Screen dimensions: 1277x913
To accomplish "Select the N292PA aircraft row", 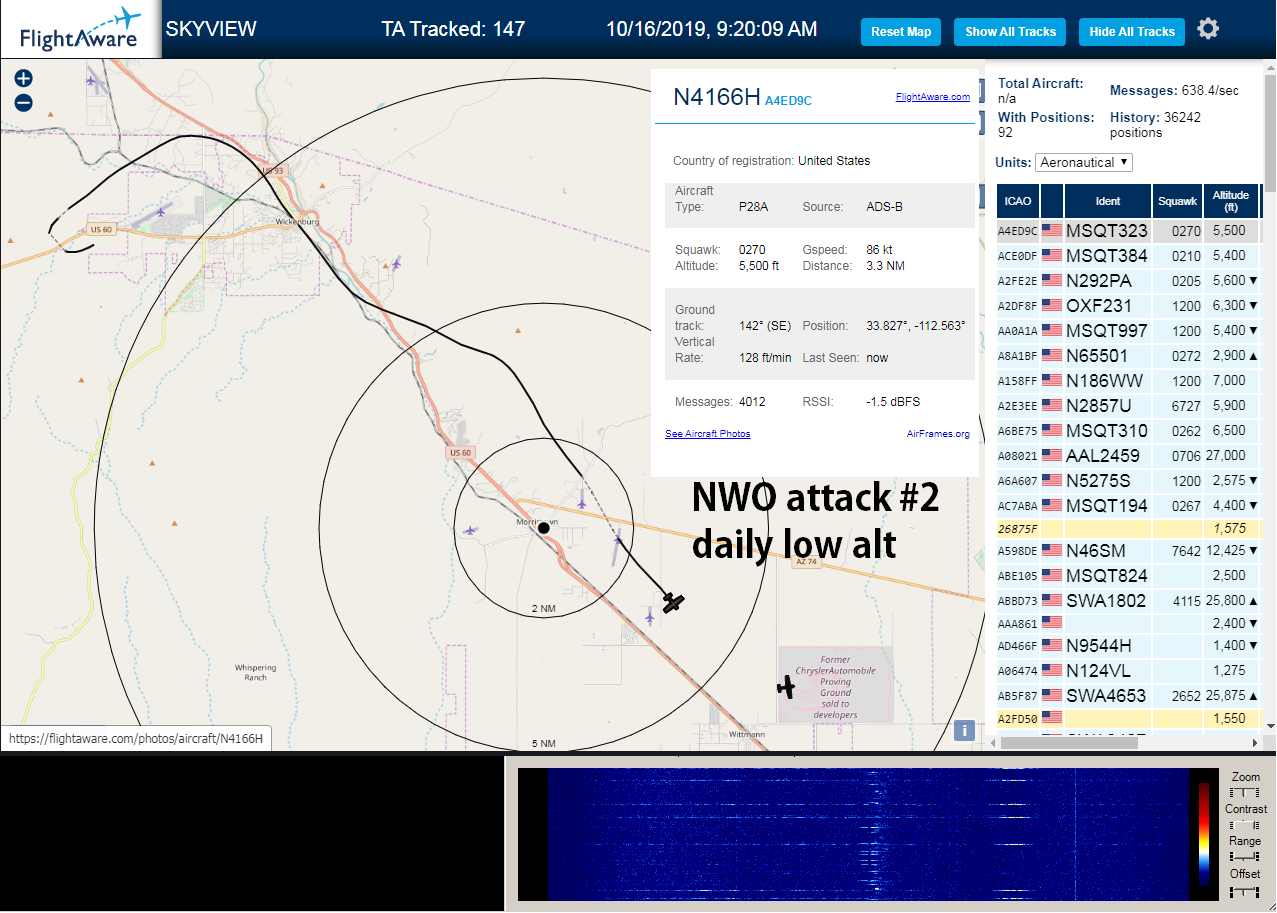I will point(1128,281).
